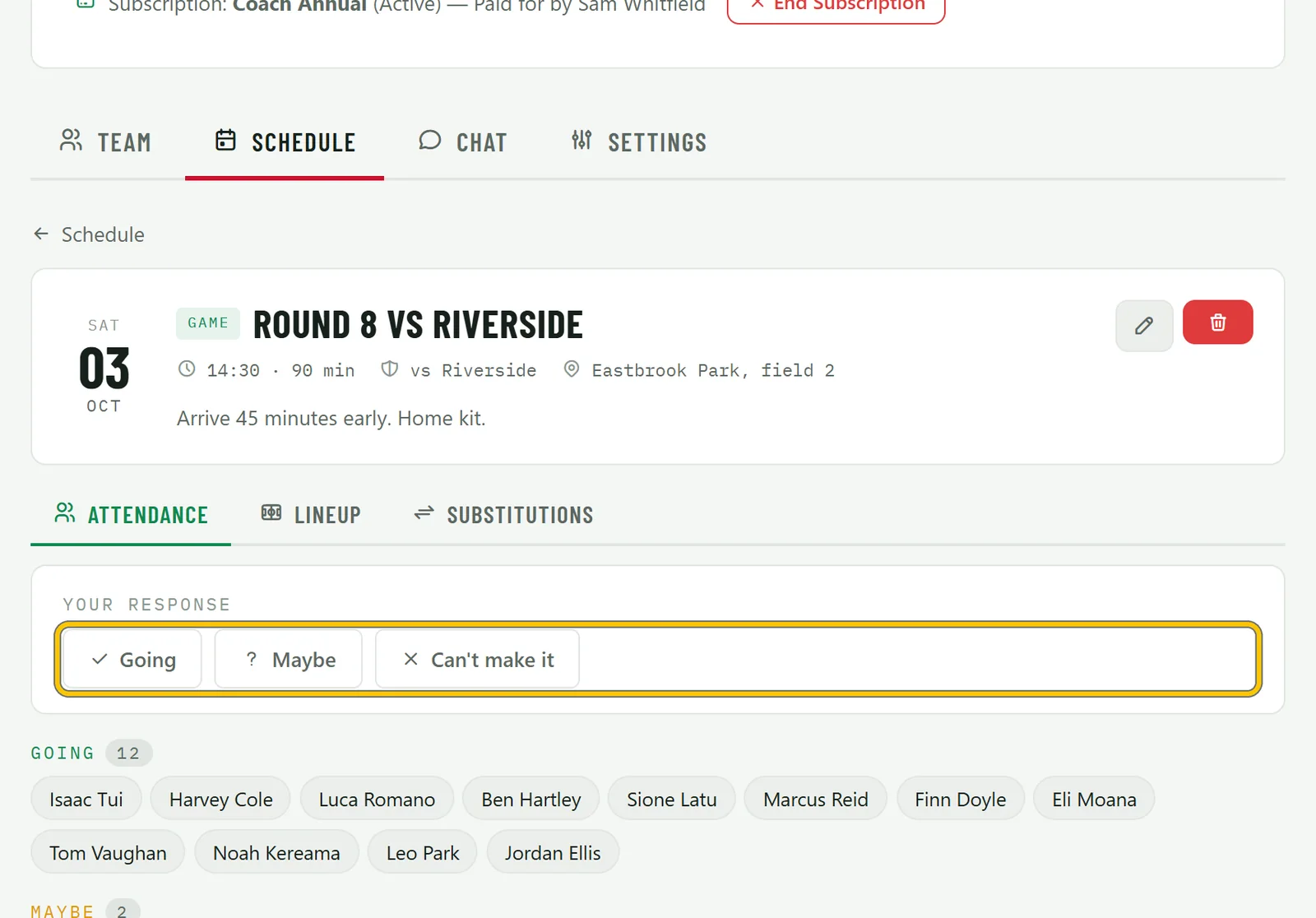Screen dimensions: 1316x918
Task: Respond with Maybe
Action: tap(289, 660)
